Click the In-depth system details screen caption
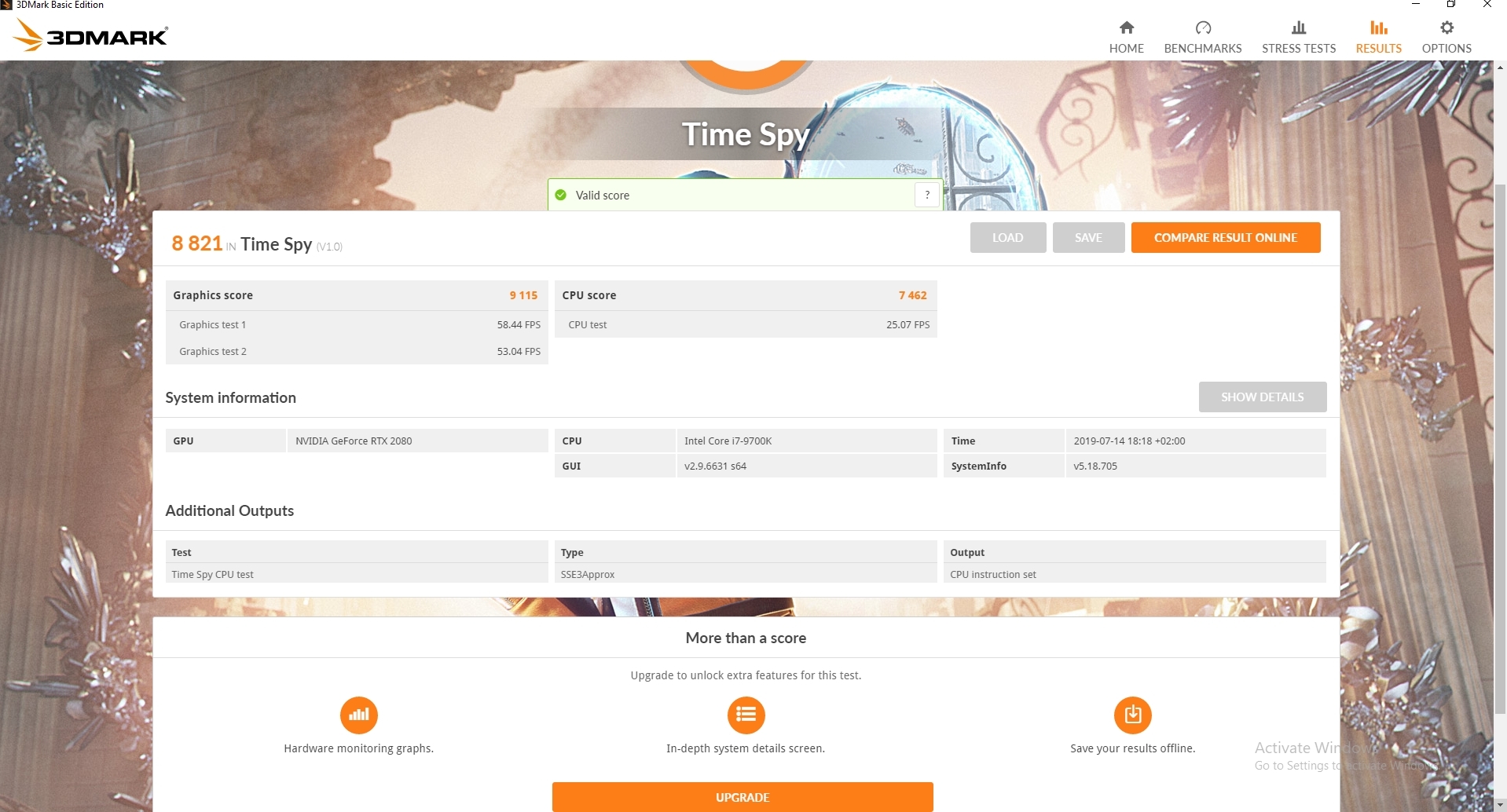Viewport: 1507px width, 812px height. click(746, 748)
